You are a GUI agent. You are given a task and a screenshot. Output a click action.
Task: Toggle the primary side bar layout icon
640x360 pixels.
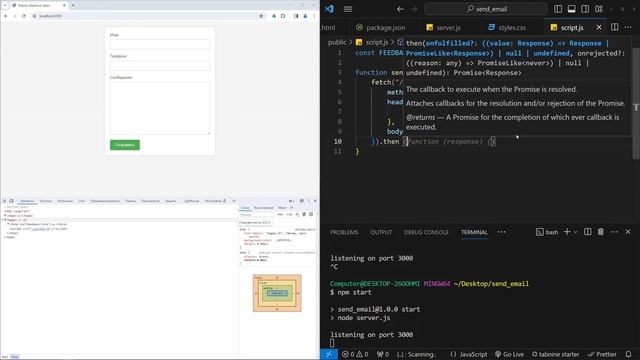coord(558,9)
